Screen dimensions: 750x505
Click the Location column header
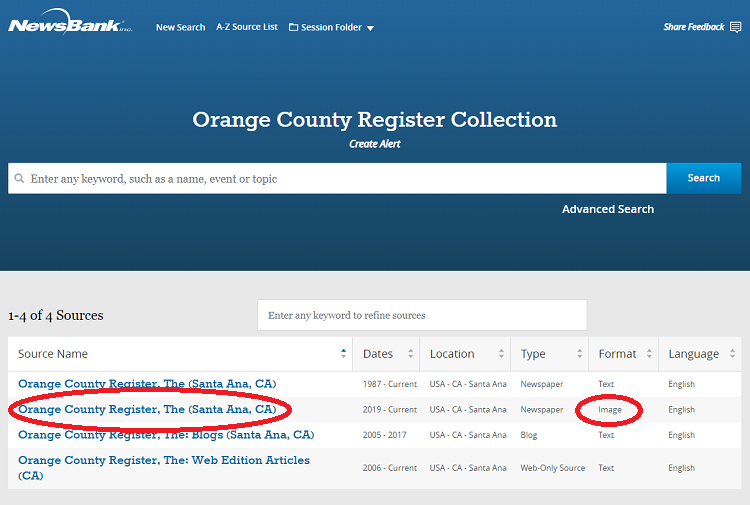tap(465, 354)
